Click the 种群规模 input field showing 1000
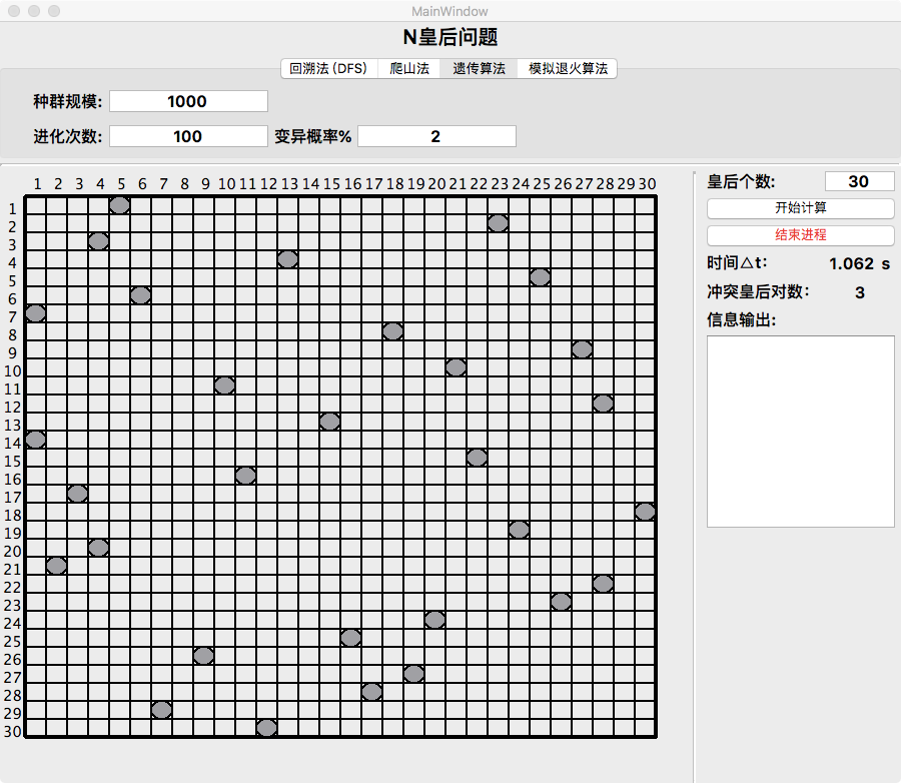The width and height of the screenshot is (901, 783). (188, 101)
